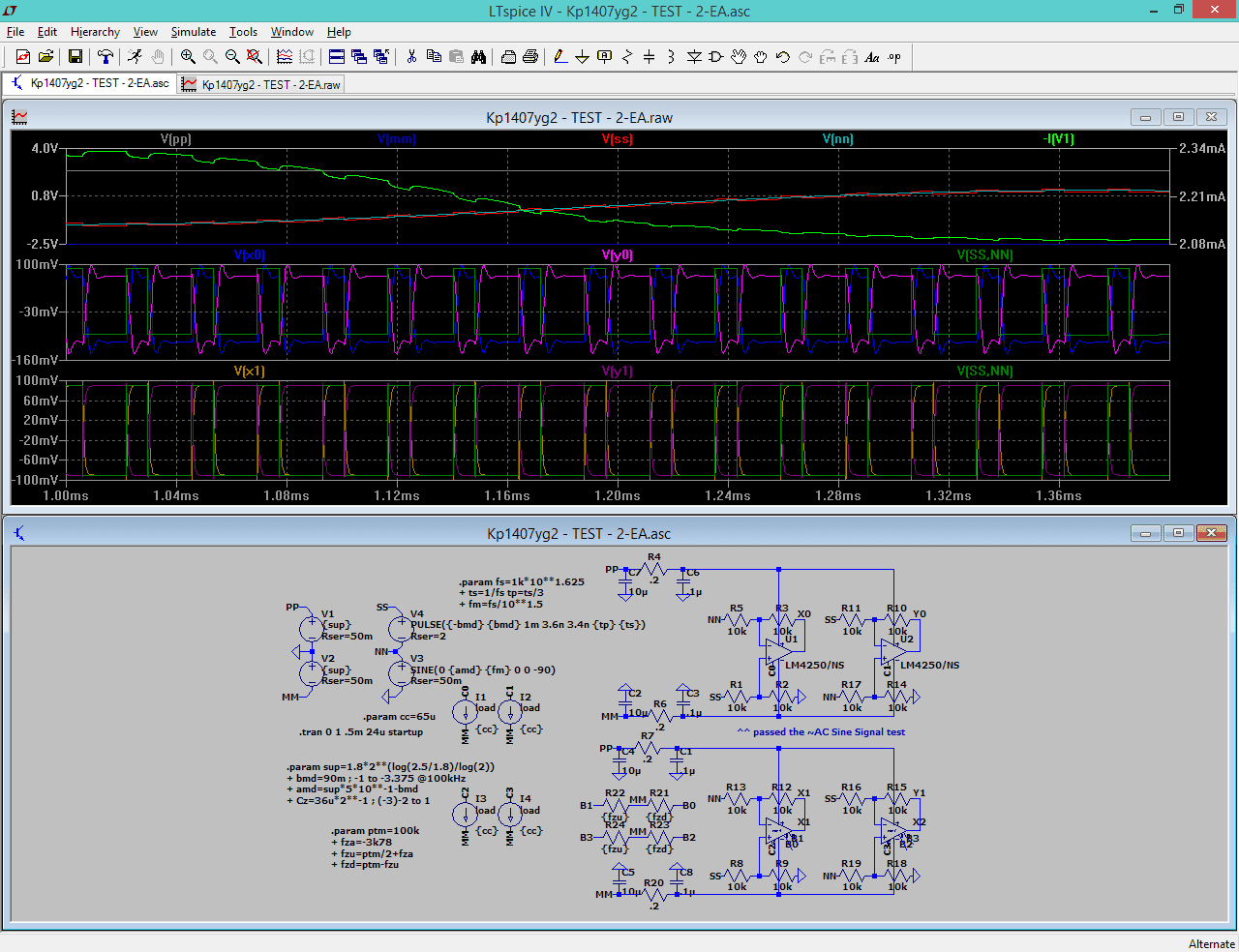Open the Find dialog binoculars icon
Screen dimensions: 1239x952
[x=478, y=57]
